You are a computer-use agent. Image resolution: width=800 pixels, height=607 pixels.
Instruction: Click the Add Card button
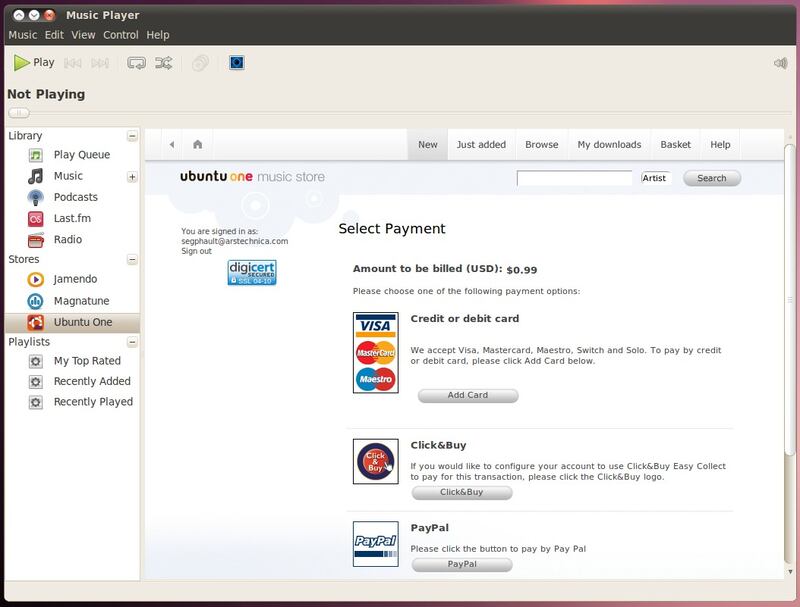click(x=467, y=395)
